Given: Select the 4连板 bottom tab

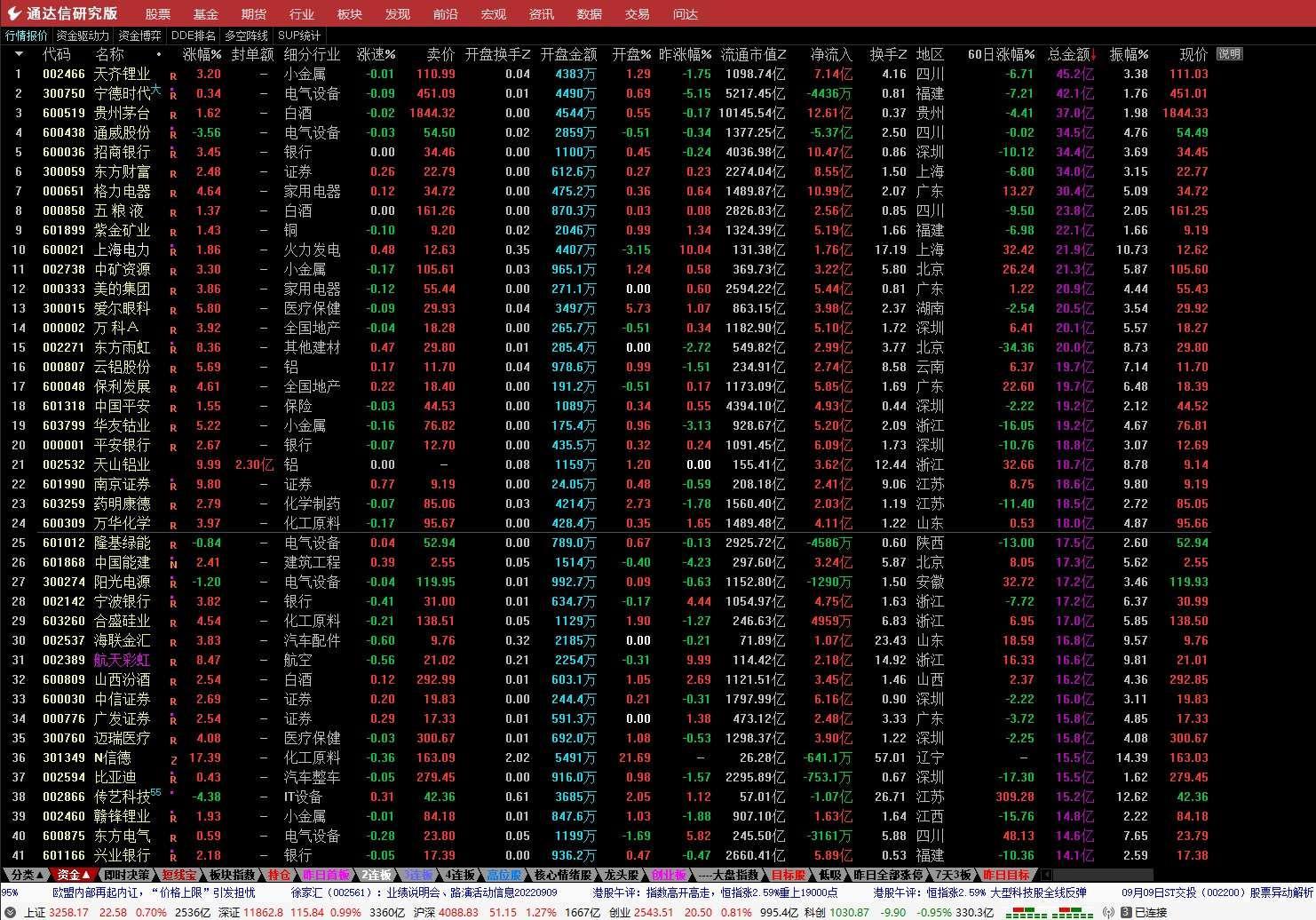Looking at the screenshot, I should point(460,875).
